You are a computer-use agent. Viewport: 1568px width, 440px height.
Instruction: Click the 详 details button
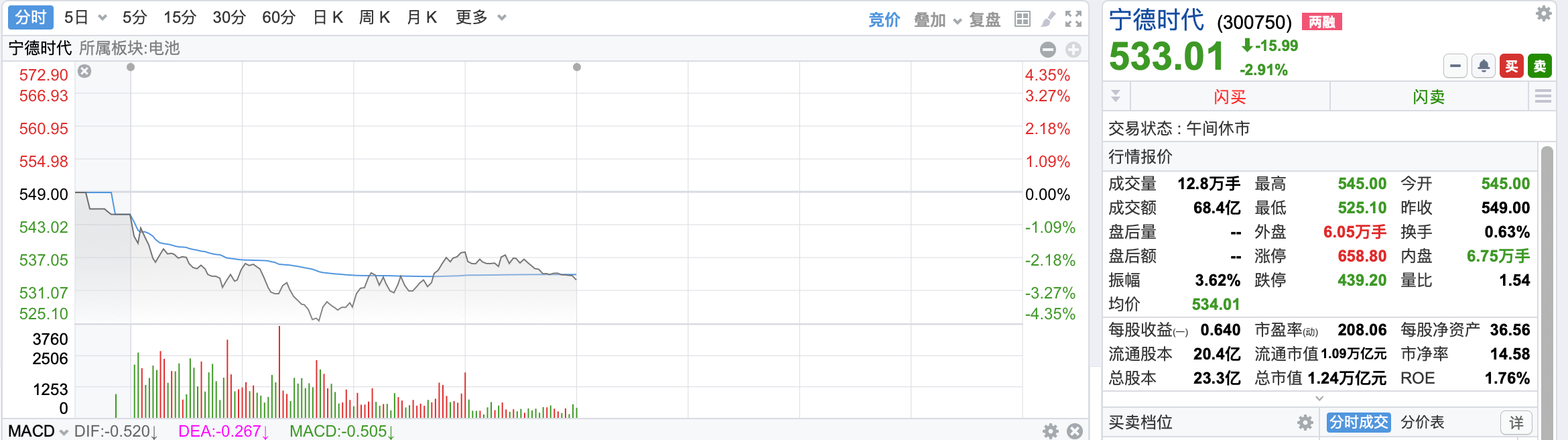tap(1516, 423)
